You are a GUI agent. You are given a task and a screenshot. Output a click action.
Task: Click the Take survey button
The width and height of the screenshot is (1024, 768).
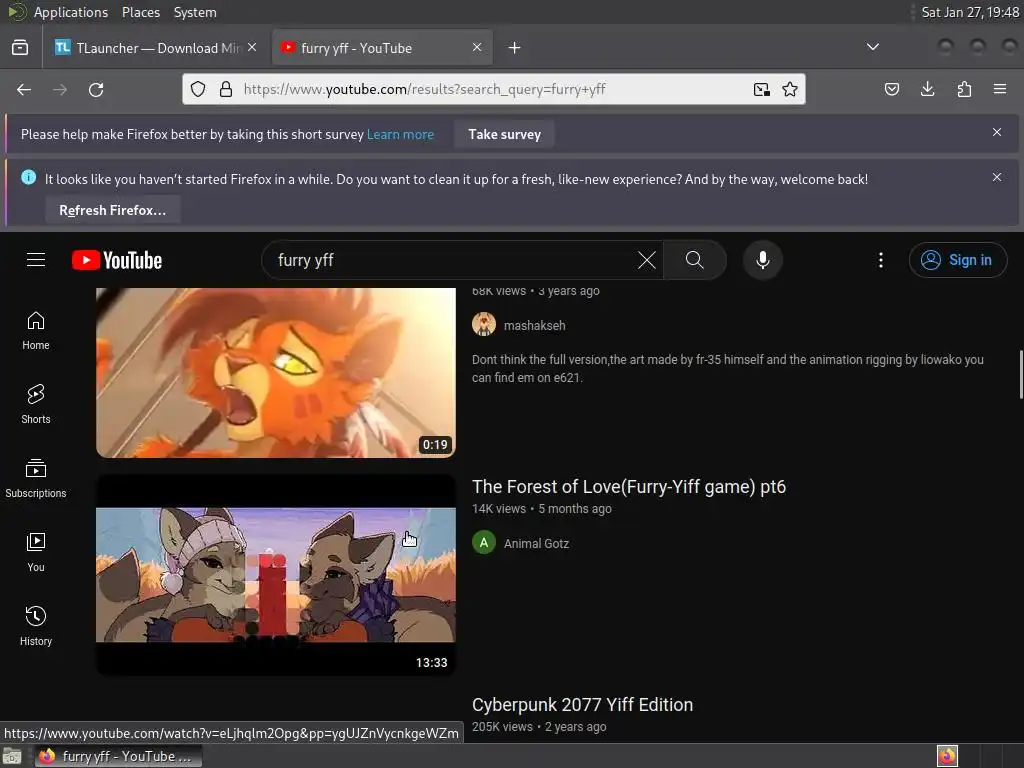(504, 135)
